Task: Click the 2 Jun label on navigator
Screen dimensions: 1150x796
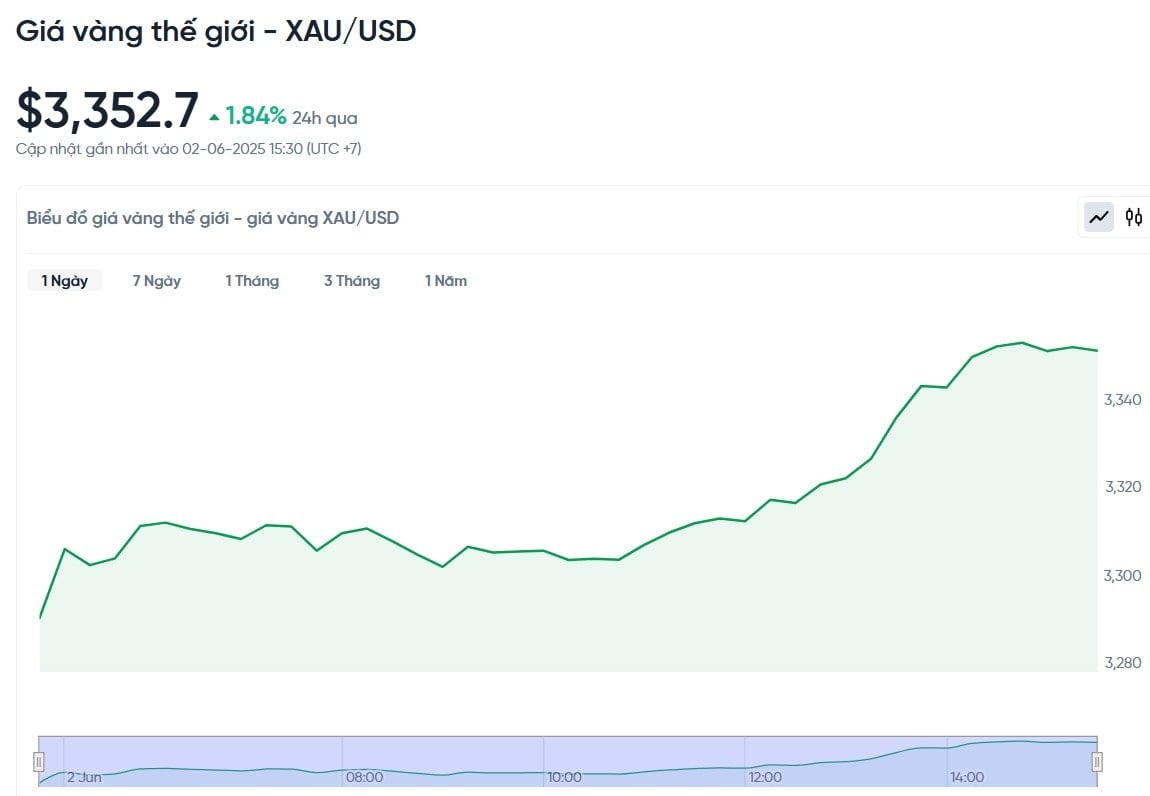Action: pyautogui.click(x=84, y=777)
